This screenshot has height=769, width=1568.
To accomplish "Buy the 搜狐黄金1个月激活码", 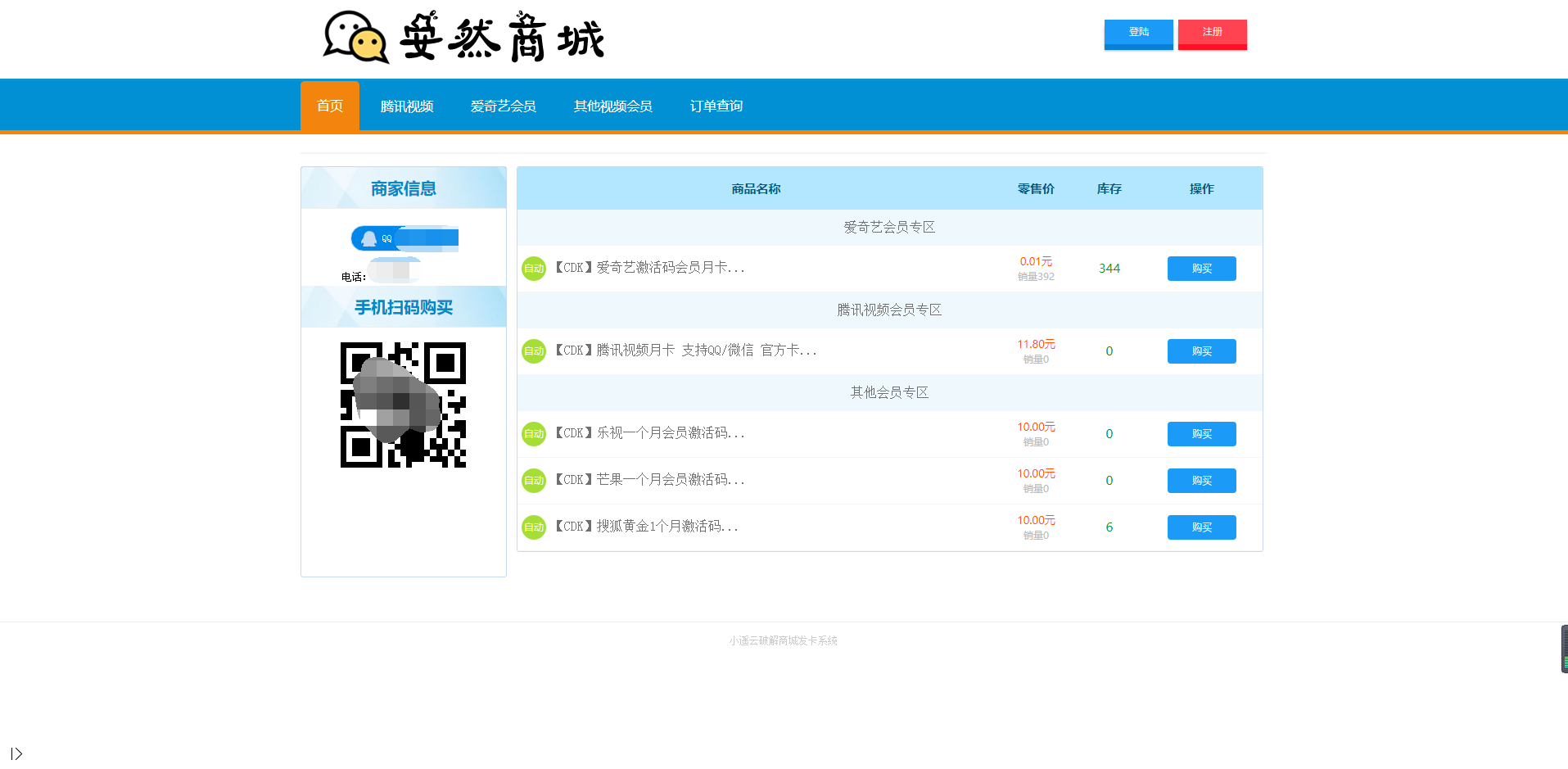I will coord(1201,527).
